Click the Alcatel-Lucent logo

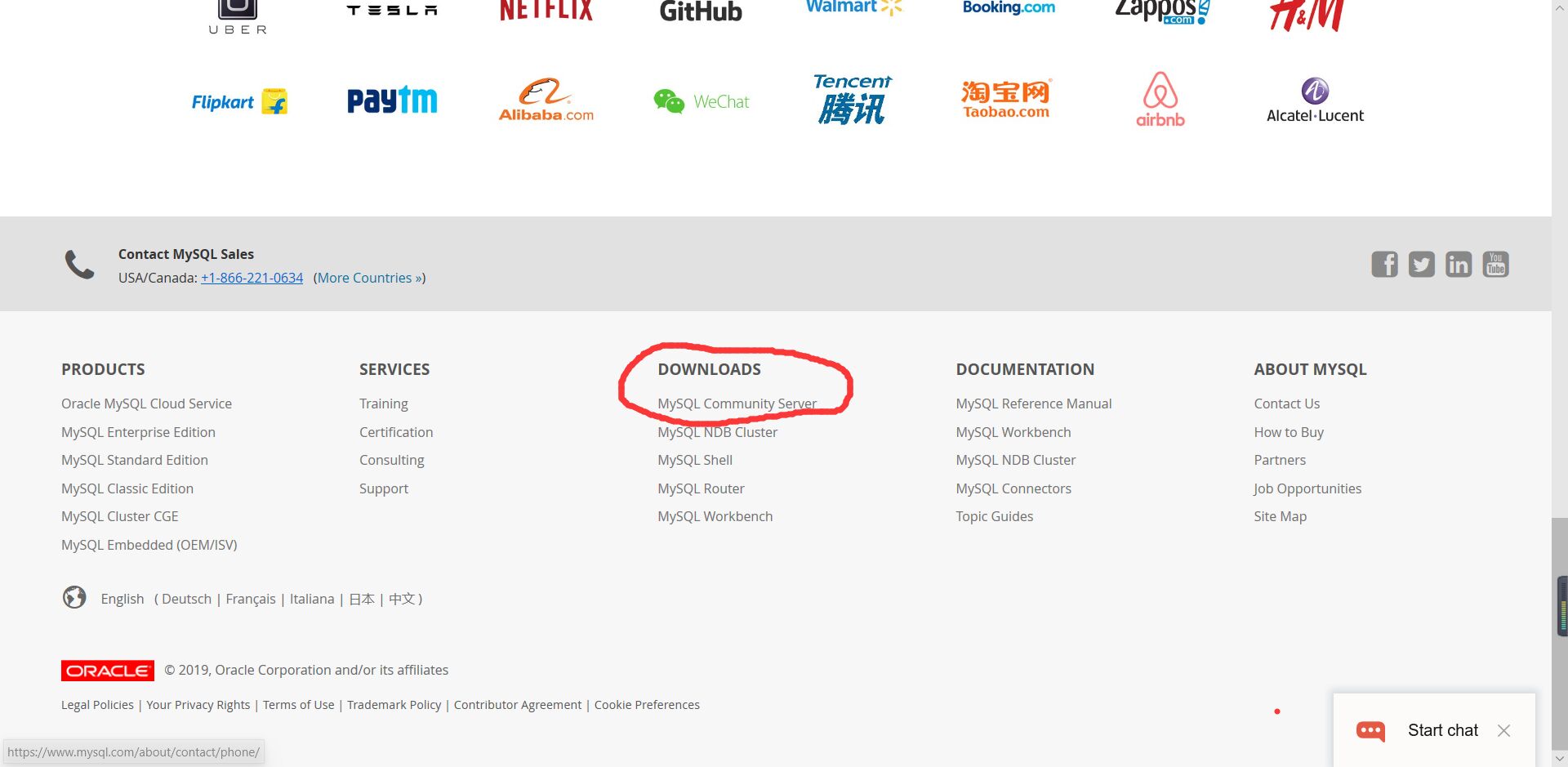[1315, 100]
